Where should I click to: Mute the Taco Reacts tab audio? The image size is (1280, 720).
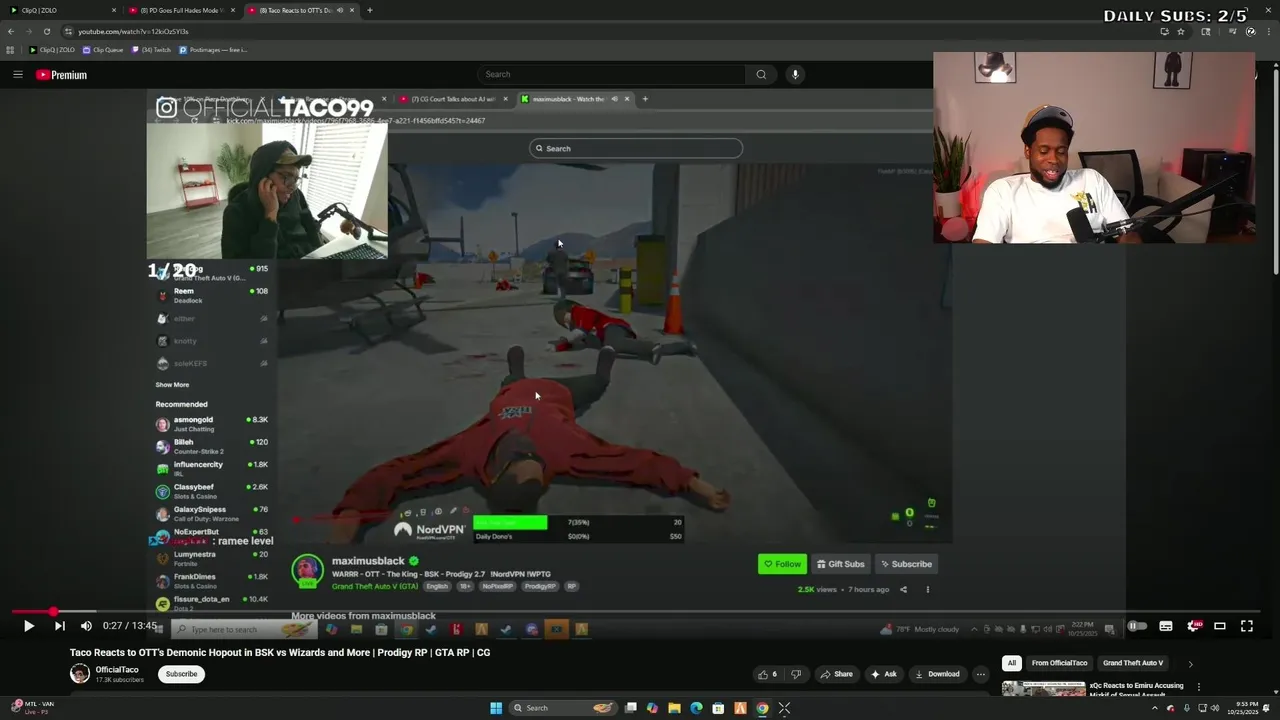(x=340, y=10)
